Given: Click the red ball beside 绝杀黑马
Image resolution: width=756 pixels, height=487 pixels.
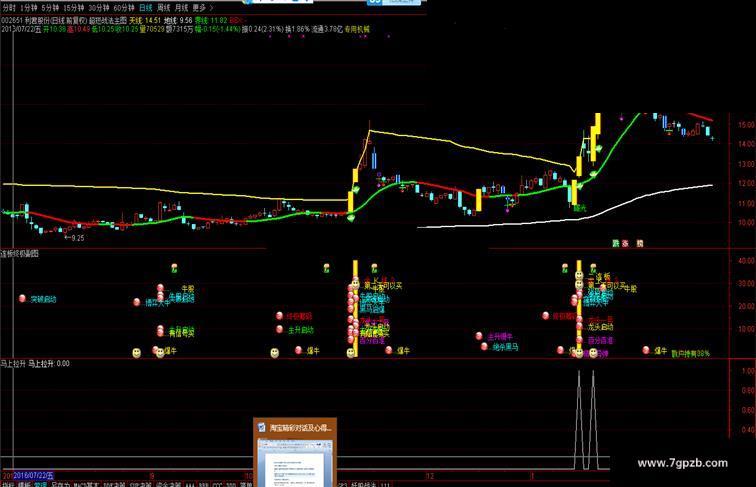Looking at the screenshot, I should pyautogui.click(x=485, y=346).
